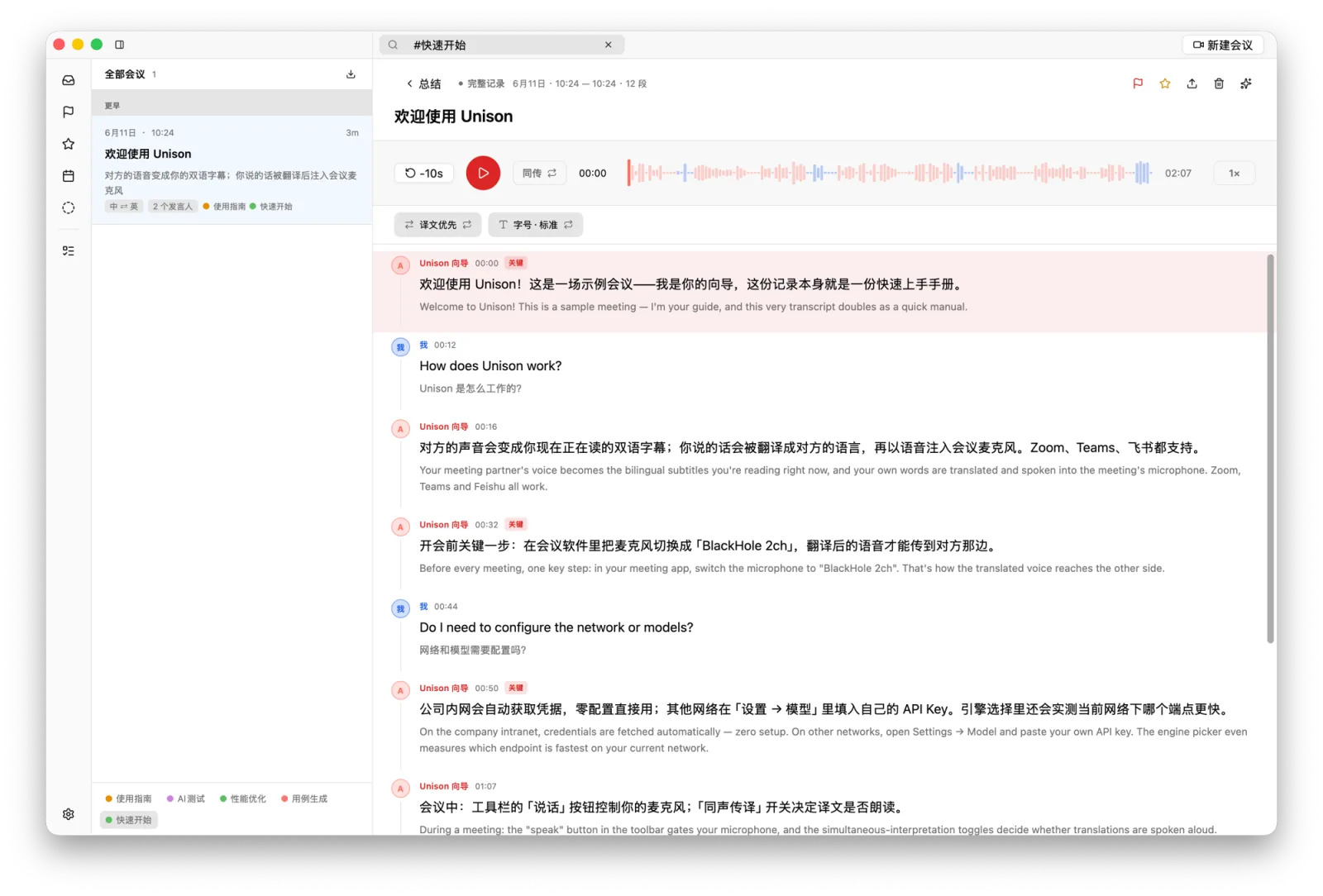Open the 欢迎使用 Unison meeting in the list
This screenshot has height=896, width=1323.
tap(232, 169)
